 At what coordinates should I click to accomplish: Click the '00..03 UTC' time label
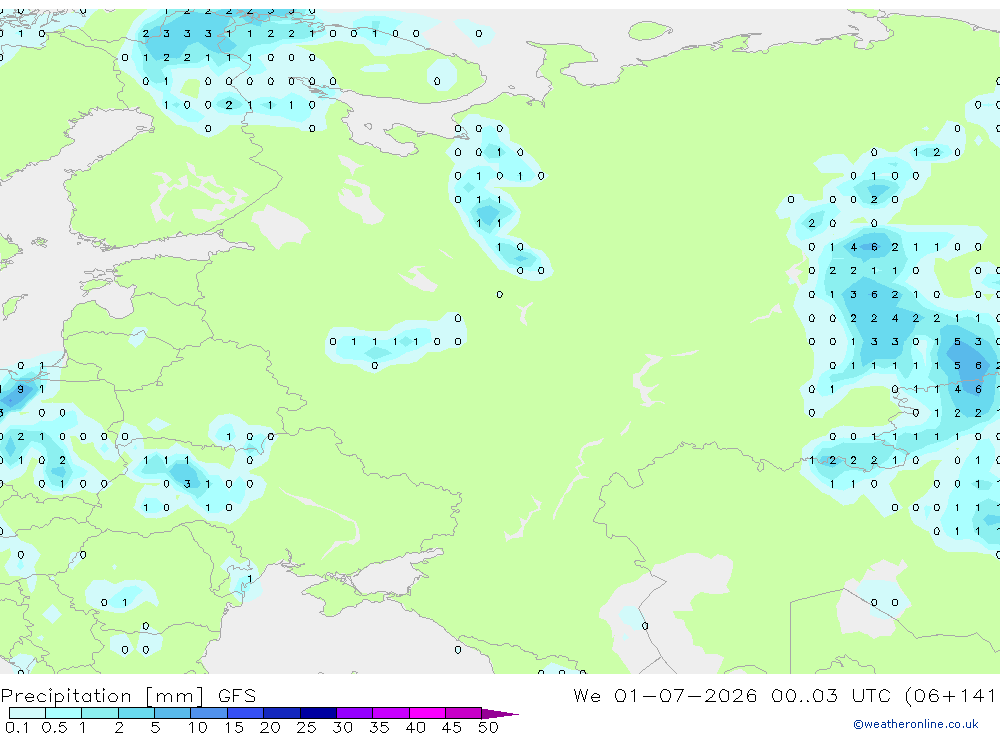[x=831, y=695]
